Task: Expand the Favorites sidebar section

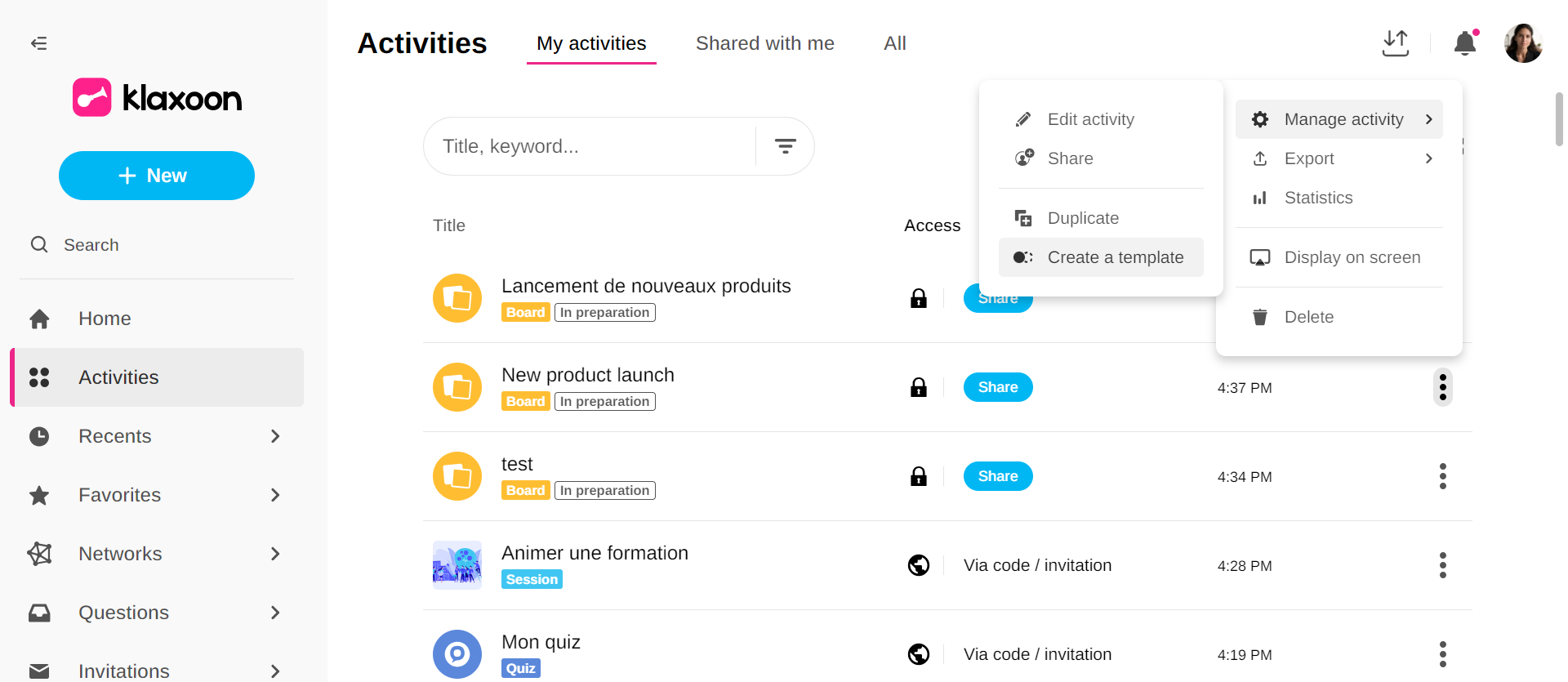Action: pos(275,495)
